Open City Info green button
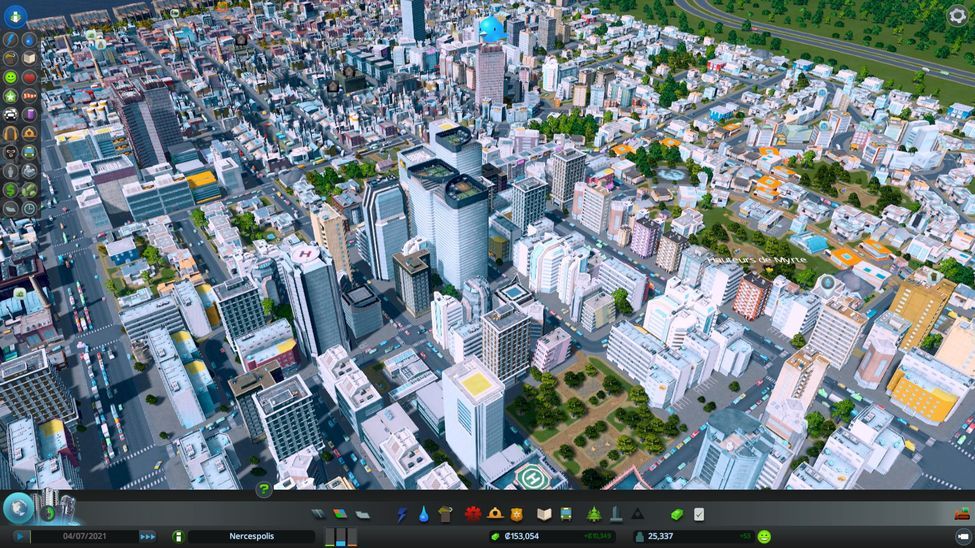975x548 pixels. pyautogui.click(x=178, y=536)
